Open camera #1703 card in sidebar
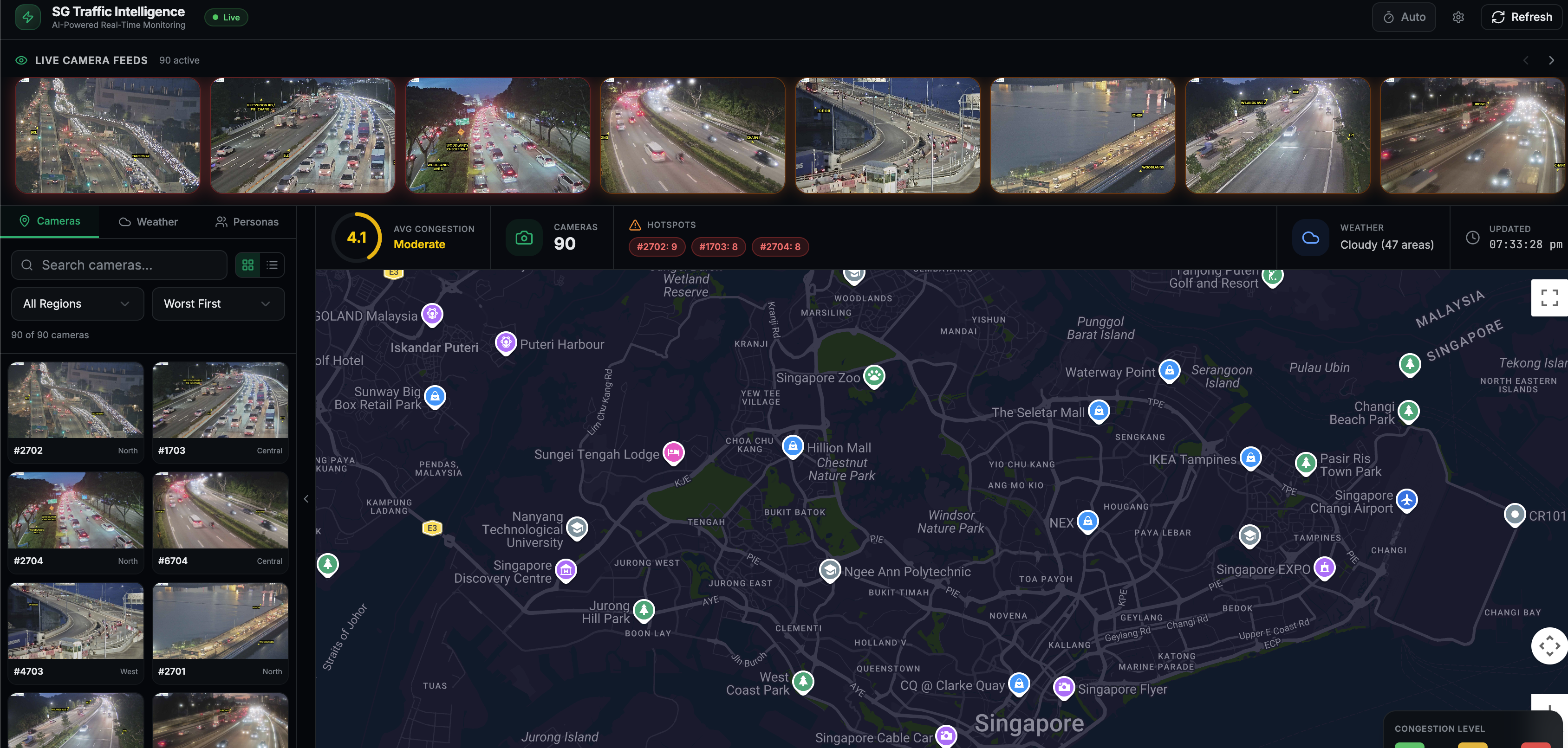Screen dimensions: 1568x748 pyautogui.click(x=221, y=413)
